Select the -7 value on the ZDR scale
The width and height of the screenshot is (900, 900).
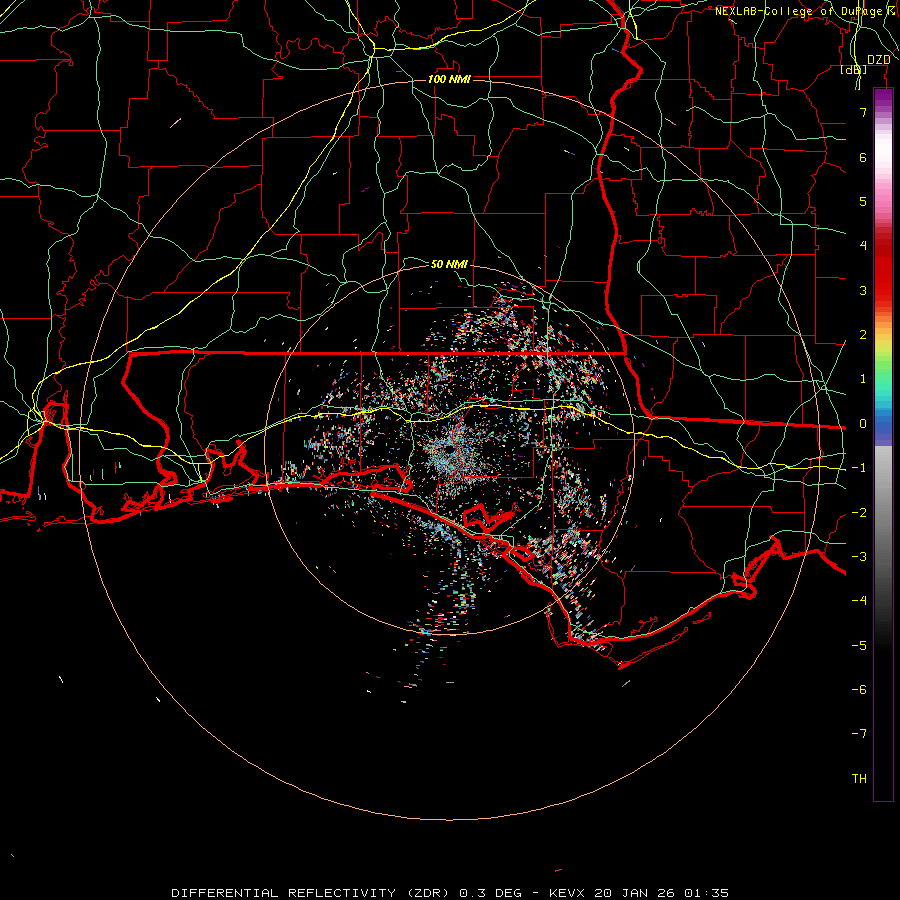859,734
